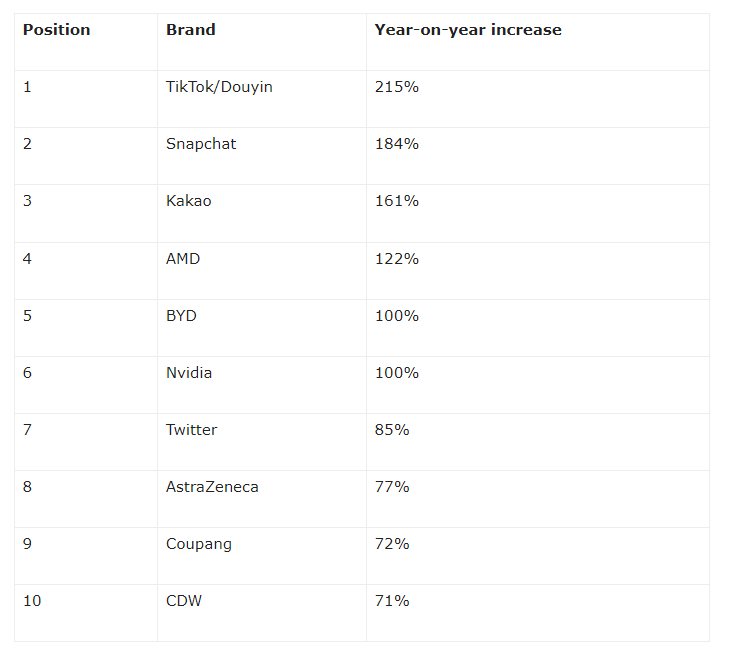This screenshot has width=739, height=652.
Task: Select the AMD brand cell
Action: pos(183,259)
